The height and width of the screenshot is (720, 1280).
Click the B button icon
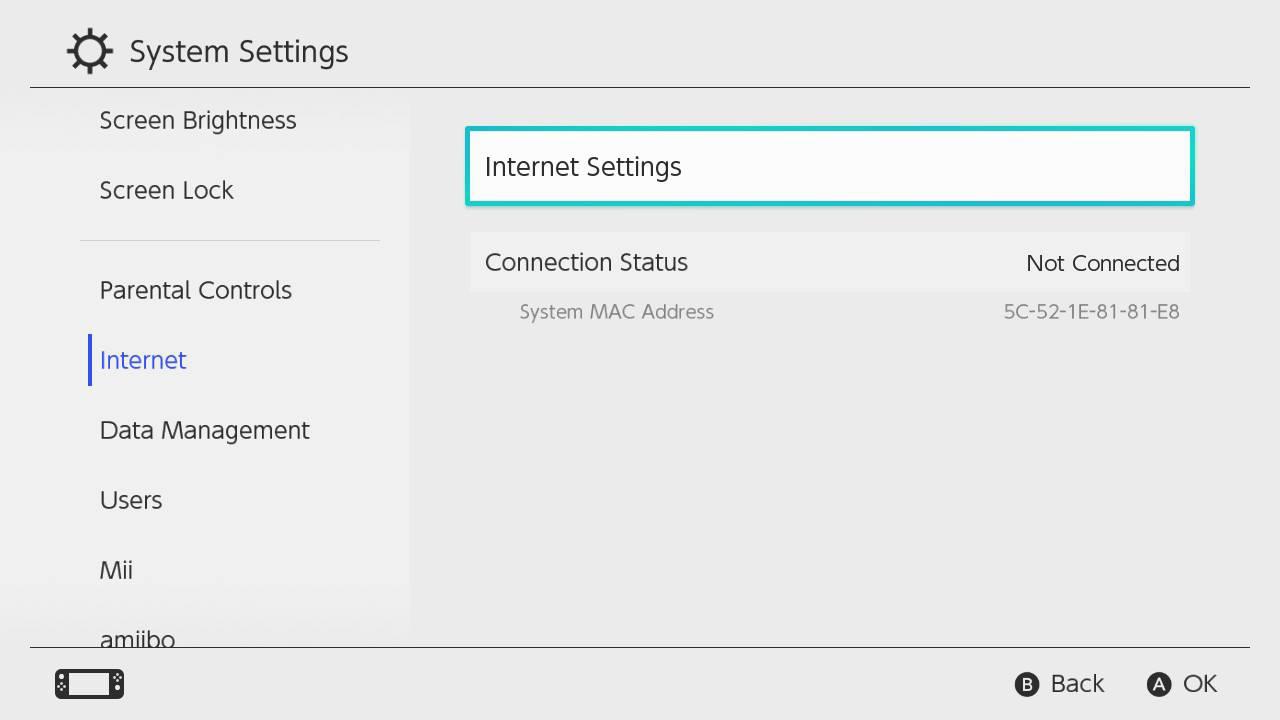coord(1027,684)
